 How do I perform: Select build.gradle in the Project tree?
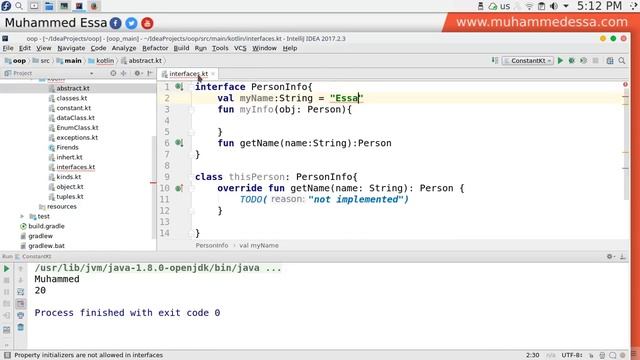coord(46,226)
